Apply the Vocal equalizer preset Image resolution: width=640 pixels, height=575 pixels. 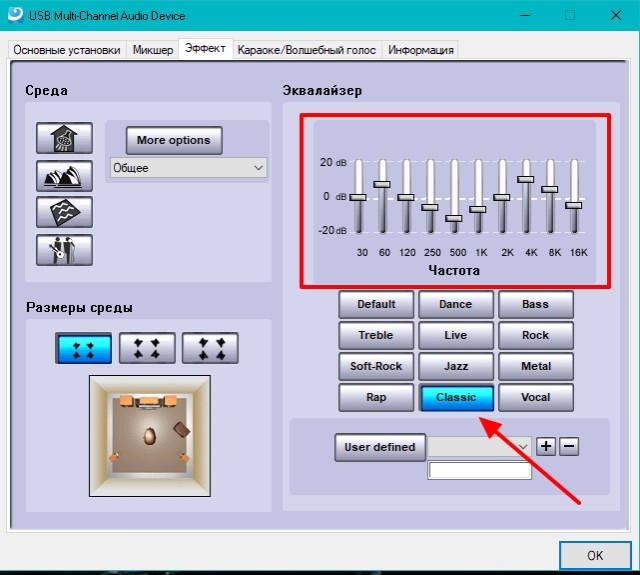(x=536, y=397)
